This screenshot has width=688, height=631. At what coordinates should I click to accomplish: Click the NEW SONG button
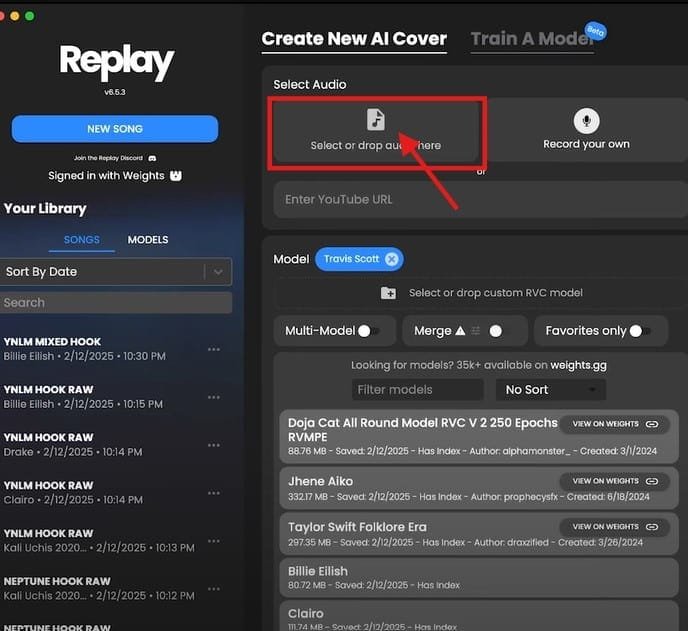coord(115,129)
